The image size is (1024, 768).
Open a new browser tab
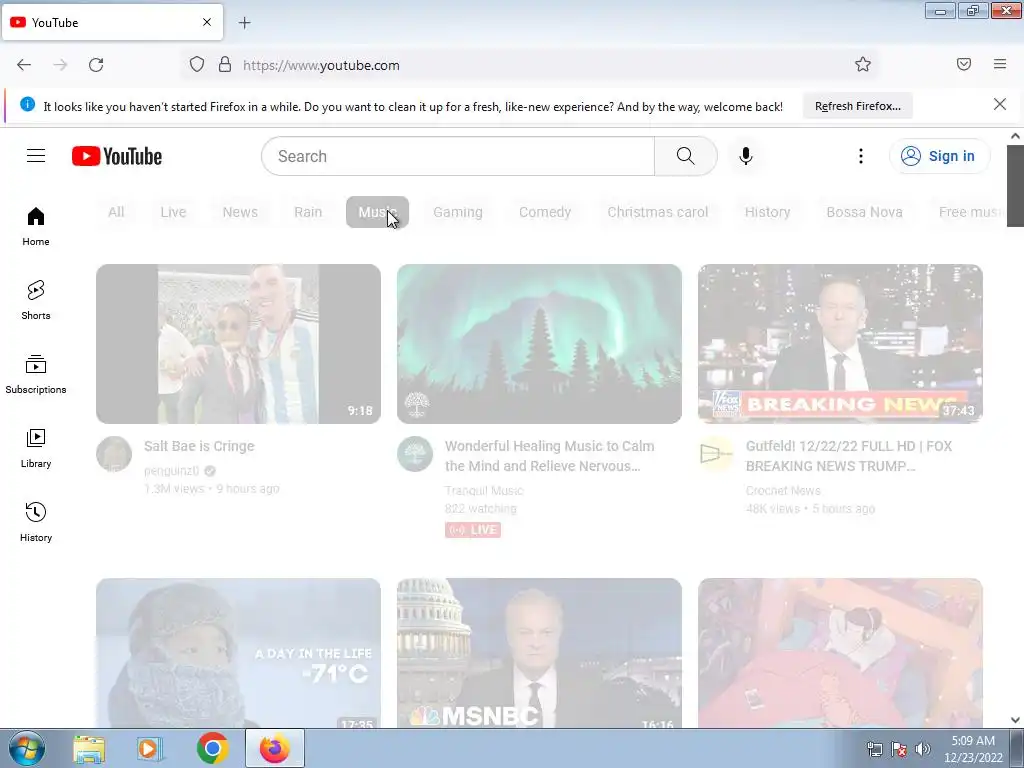[x=244, y=23]
